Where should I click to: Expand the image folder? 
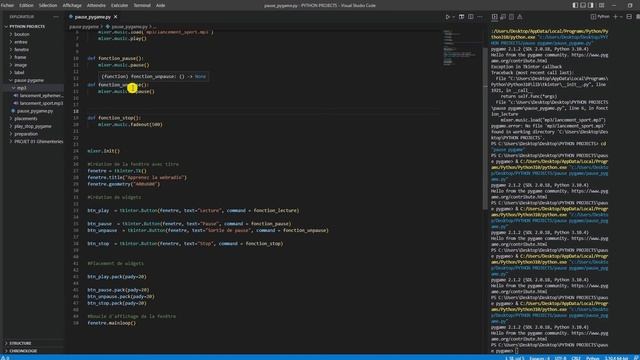pyautogui.click(x=20, y=65)
